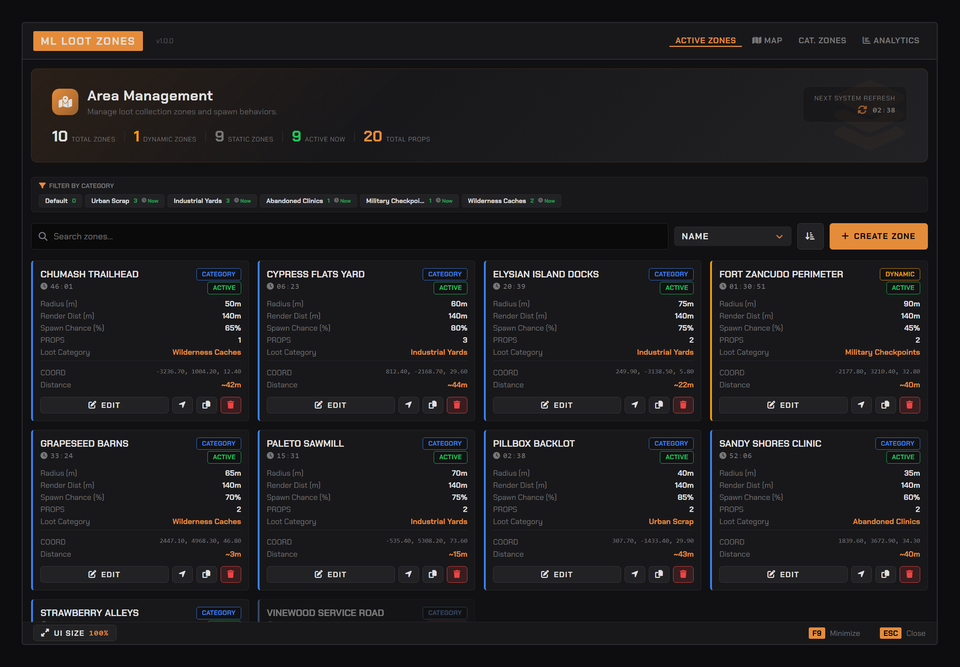Viewport: 960px width, 667px height.
Task: Open the Cat. Zones tab
Action: [822, 40]
